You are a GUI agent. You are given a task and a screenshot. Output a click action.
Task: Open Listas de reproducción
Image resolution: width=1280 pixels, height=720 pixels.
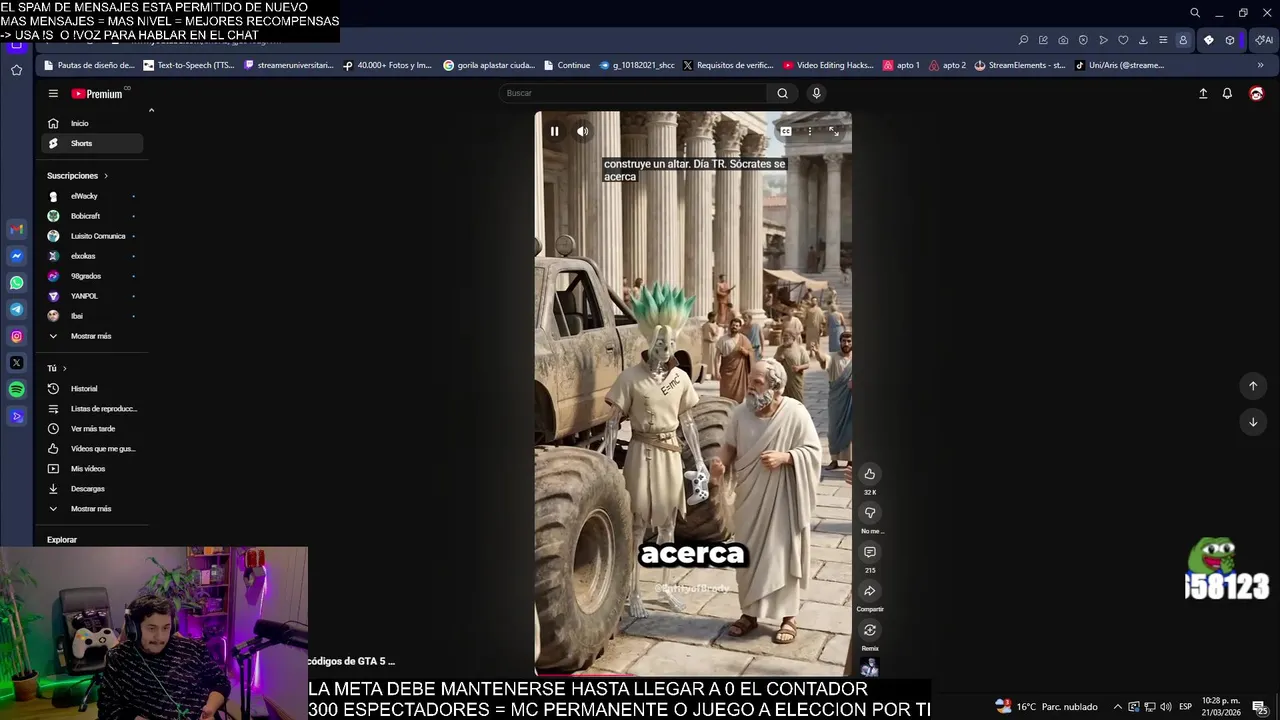pos(92,408)
